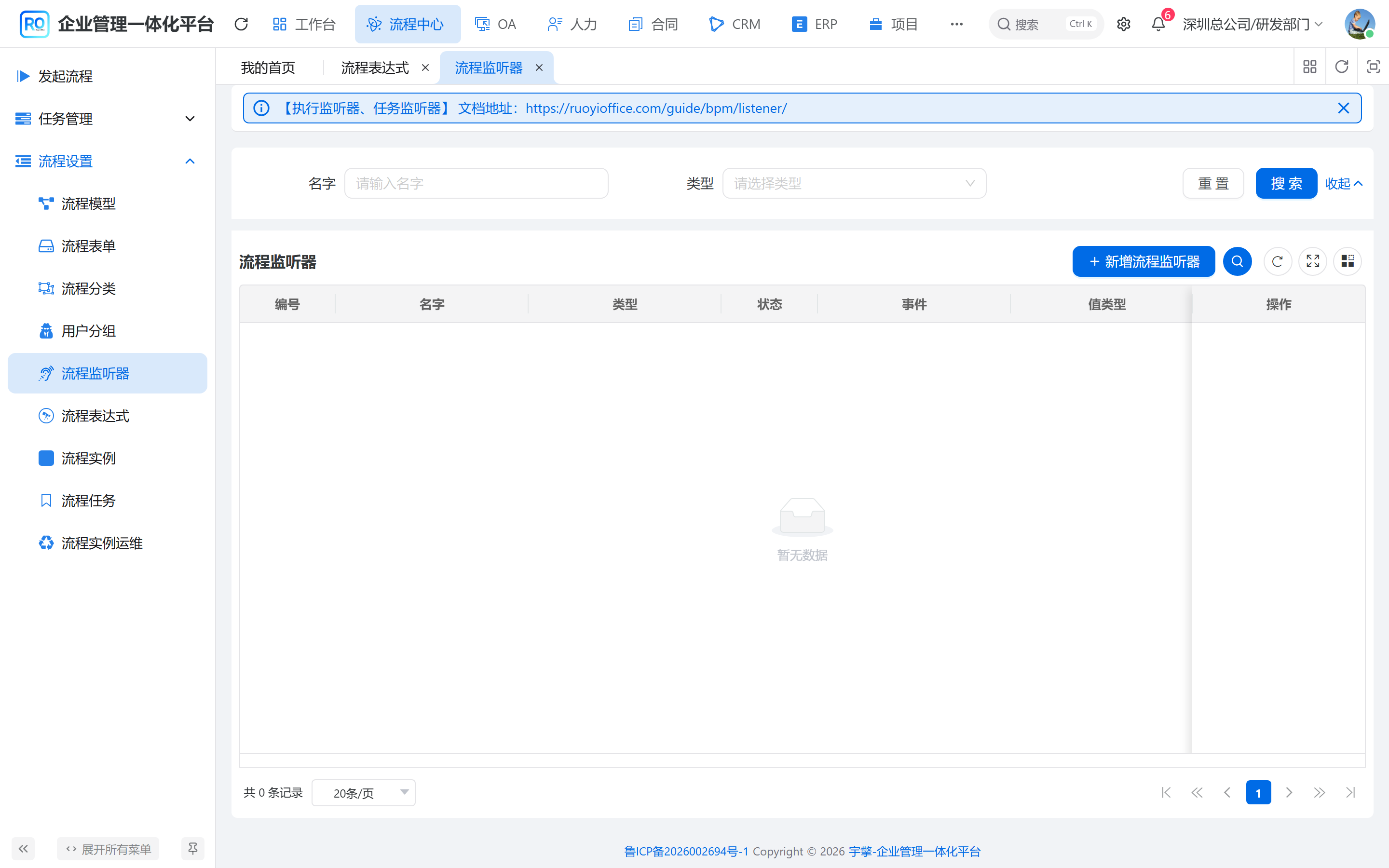Viewport: 1389px width, 868px height.
Task: Click the 请输入名字 name input field
Action: coord(476,183)
